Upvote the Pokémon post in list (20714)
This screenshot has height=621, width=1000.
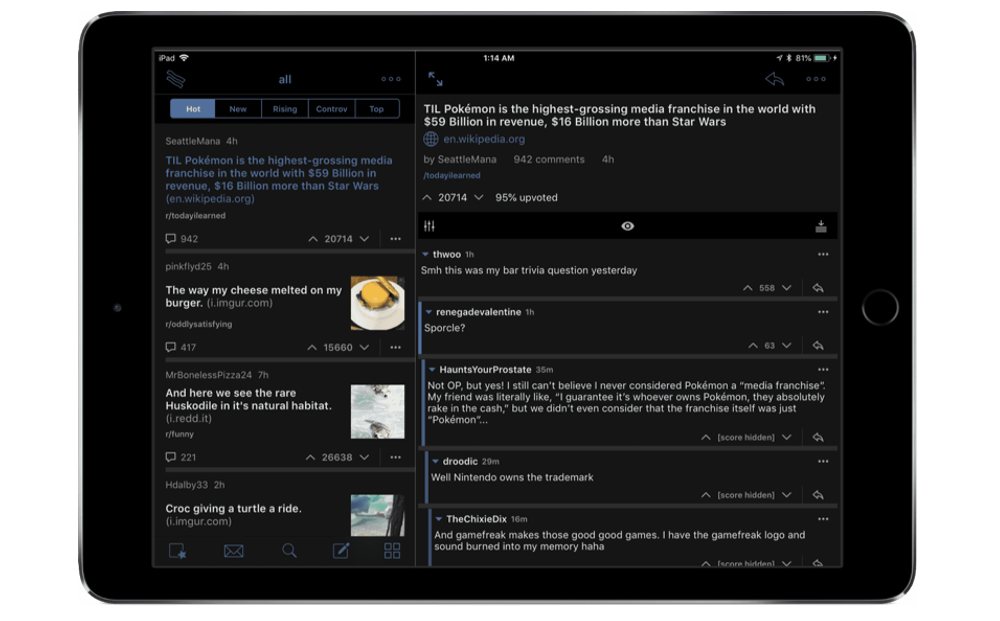(312, 238)
